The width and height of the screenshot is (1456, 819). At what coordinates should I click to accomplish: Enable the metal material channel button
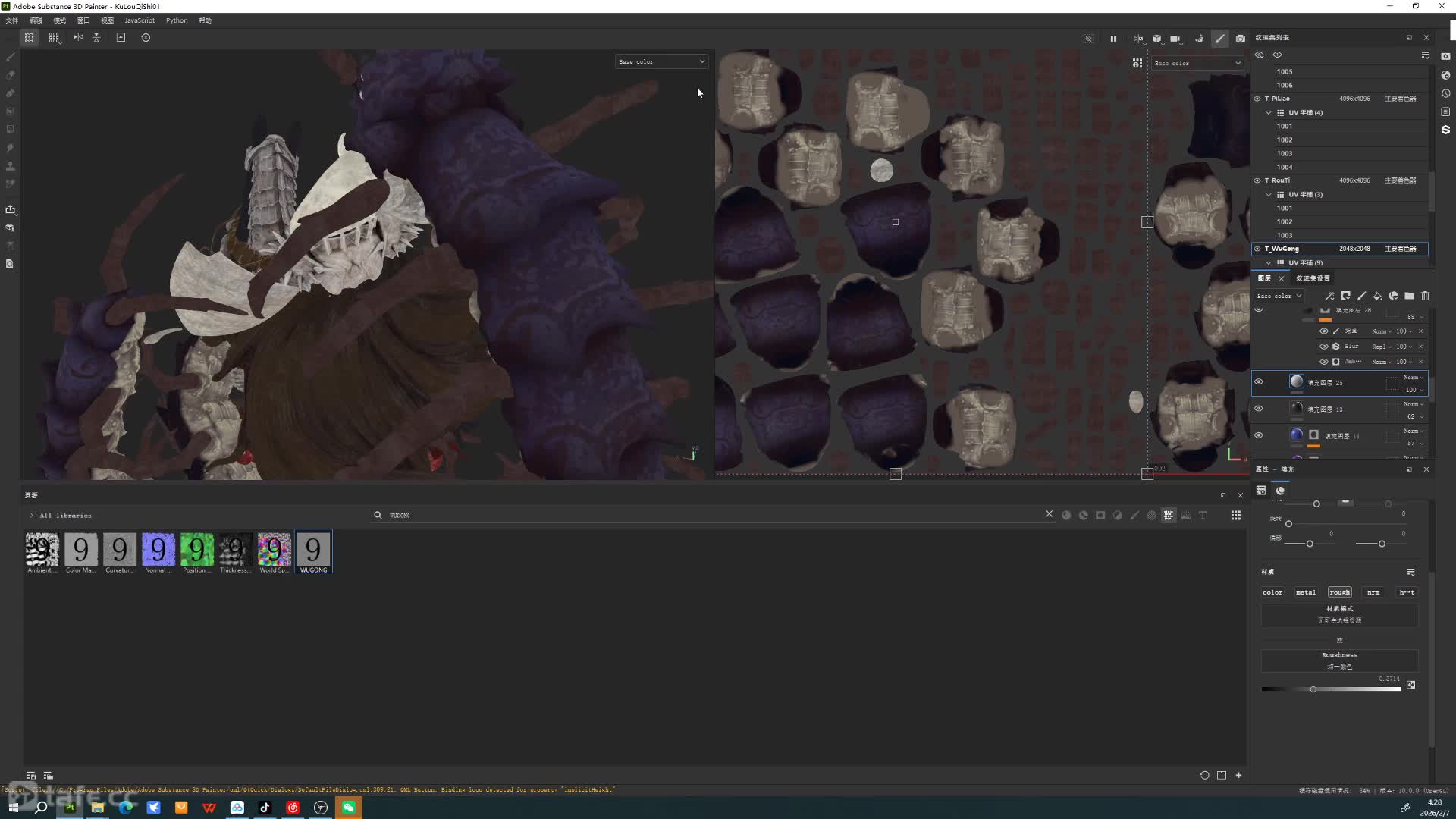1305,592
